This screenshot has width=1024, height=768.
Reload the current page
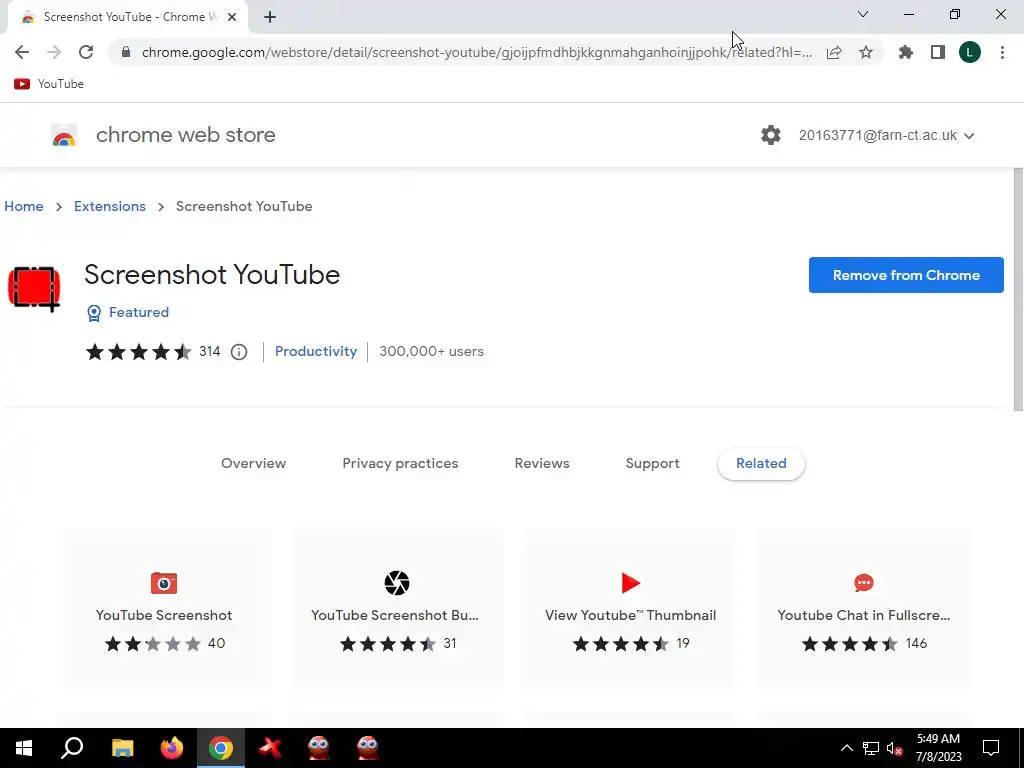point(86,52)
